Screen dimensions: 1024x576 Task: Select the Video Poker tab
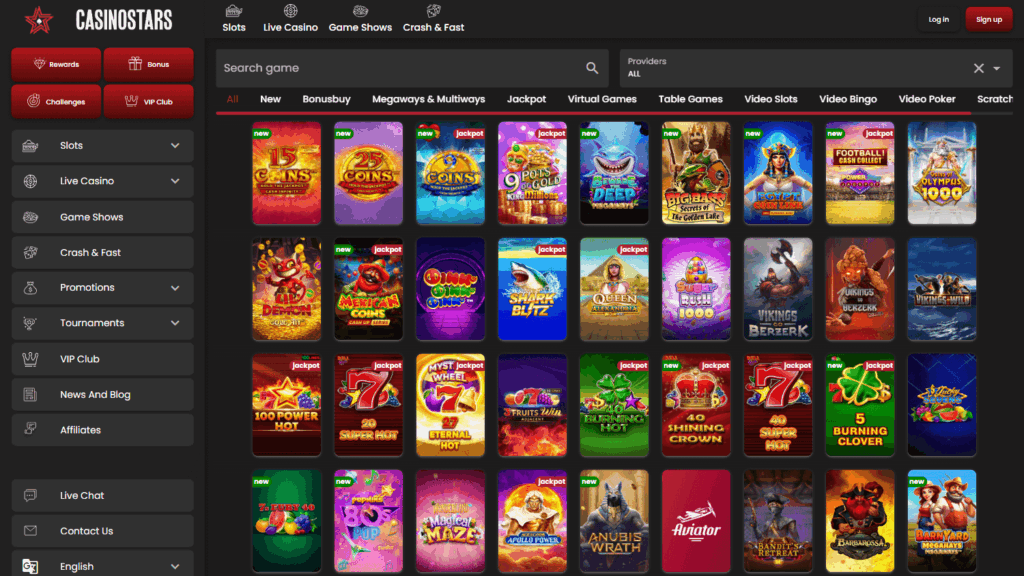[927, 99]
